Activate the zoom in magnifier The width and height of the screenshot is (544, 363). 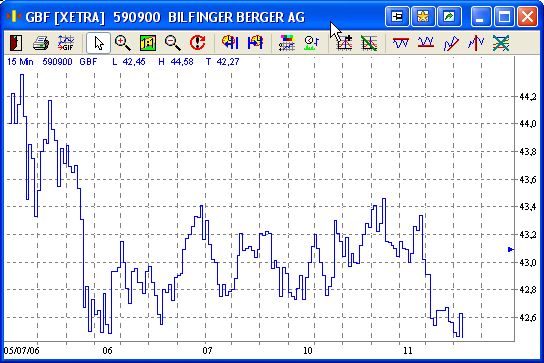click(x=123, y=43)
